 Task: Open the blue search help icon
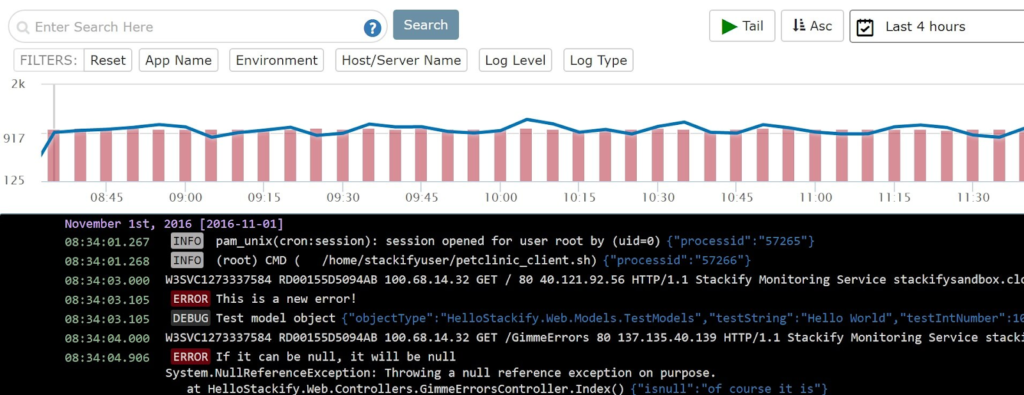pyautogui.click(x=372, y=28)
